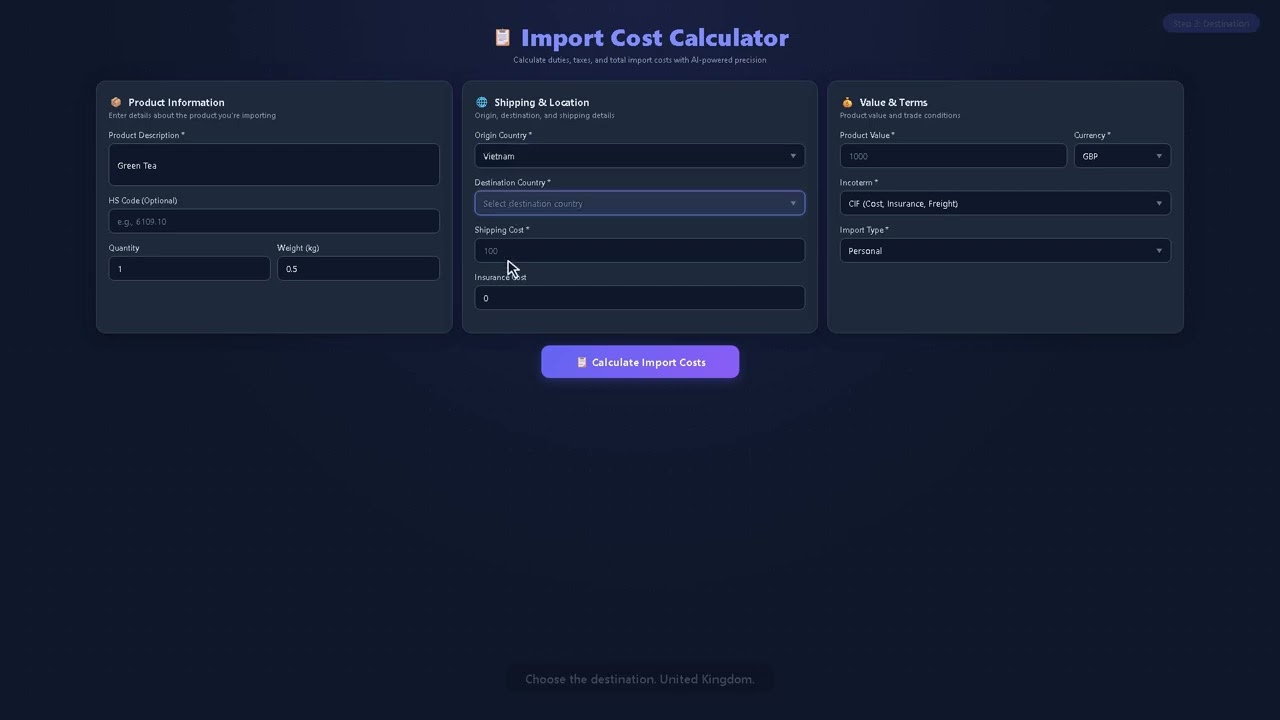Change the Import Type from Personal
The width and height of the screenshot is (1280, 720).
pyautogui.click(x=1005, y=251)
